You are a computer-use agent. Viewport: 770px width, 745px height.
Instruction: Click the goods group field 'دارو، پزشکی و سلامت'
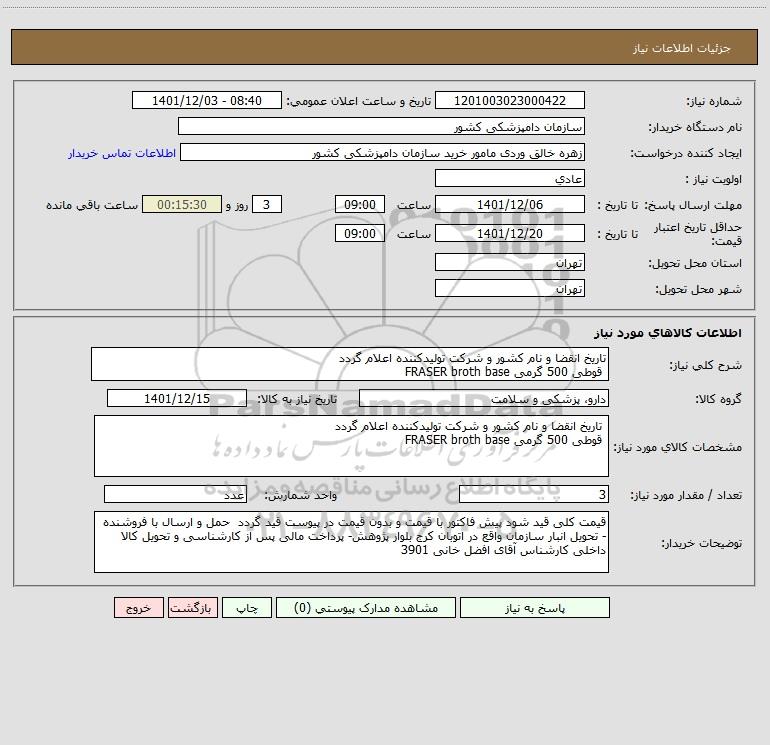coord(484,398)
